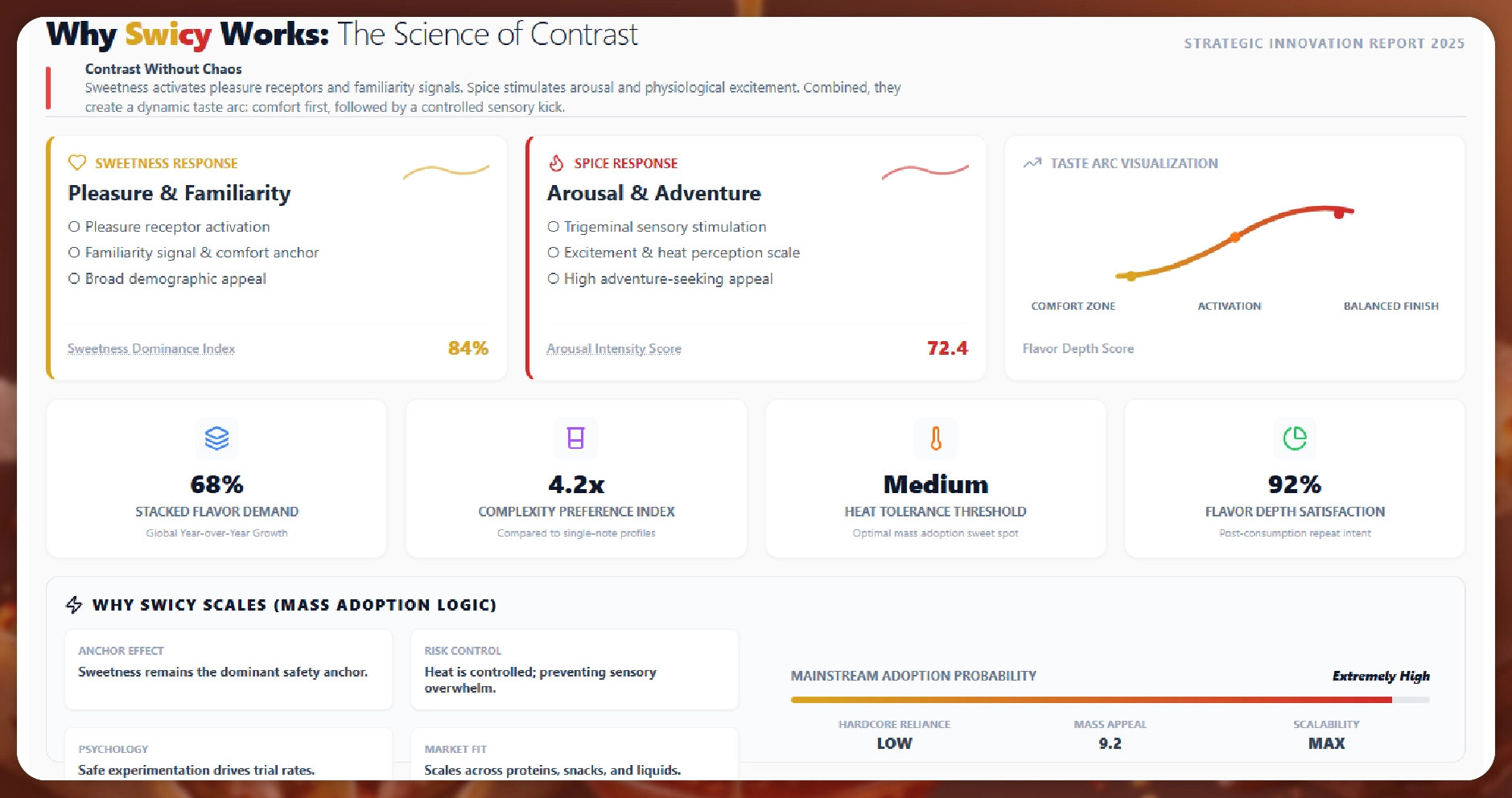Image resolution: width=1512 pixels, height=798 pixels.
Task: Select the Anchor Effect card
Action: click(229, 669)
